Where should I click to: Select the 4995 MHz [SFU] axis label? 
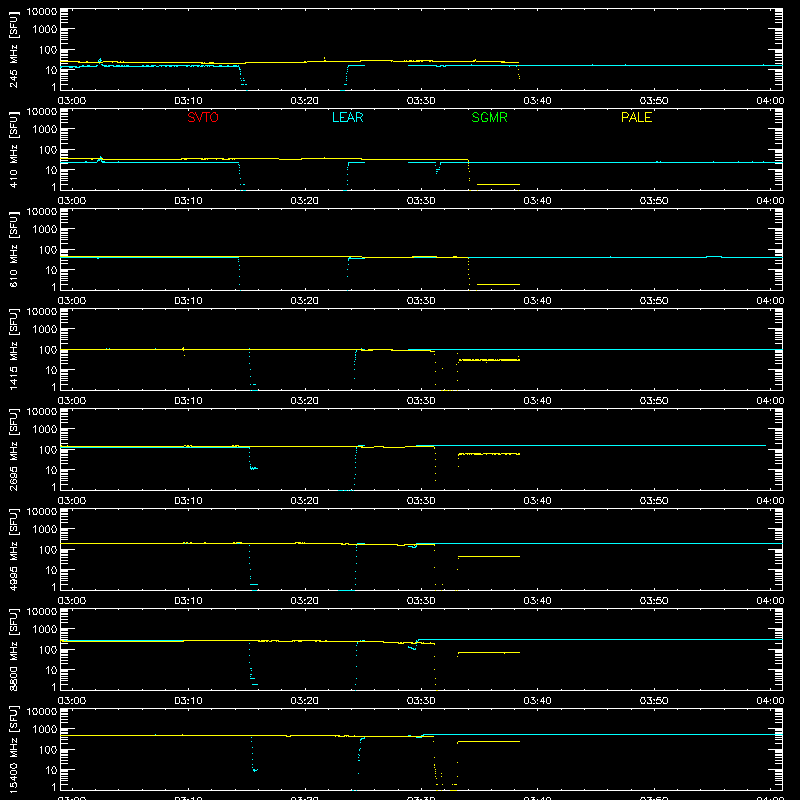pyautogui.click(x=13, y=549)
